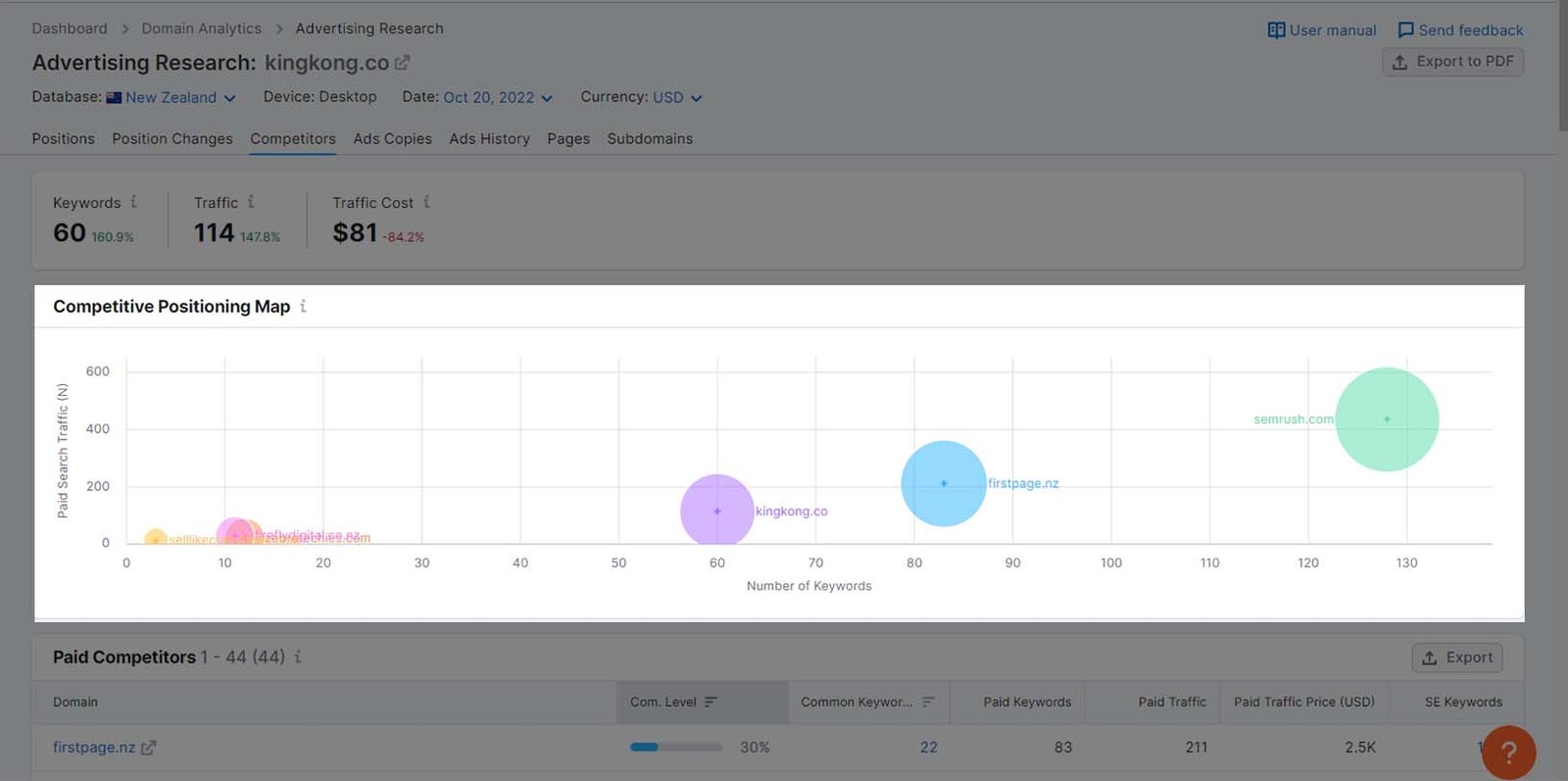1568x781 pixels.
Task: Switch to the Ads Copies tab
Action: tap(393, 139)
